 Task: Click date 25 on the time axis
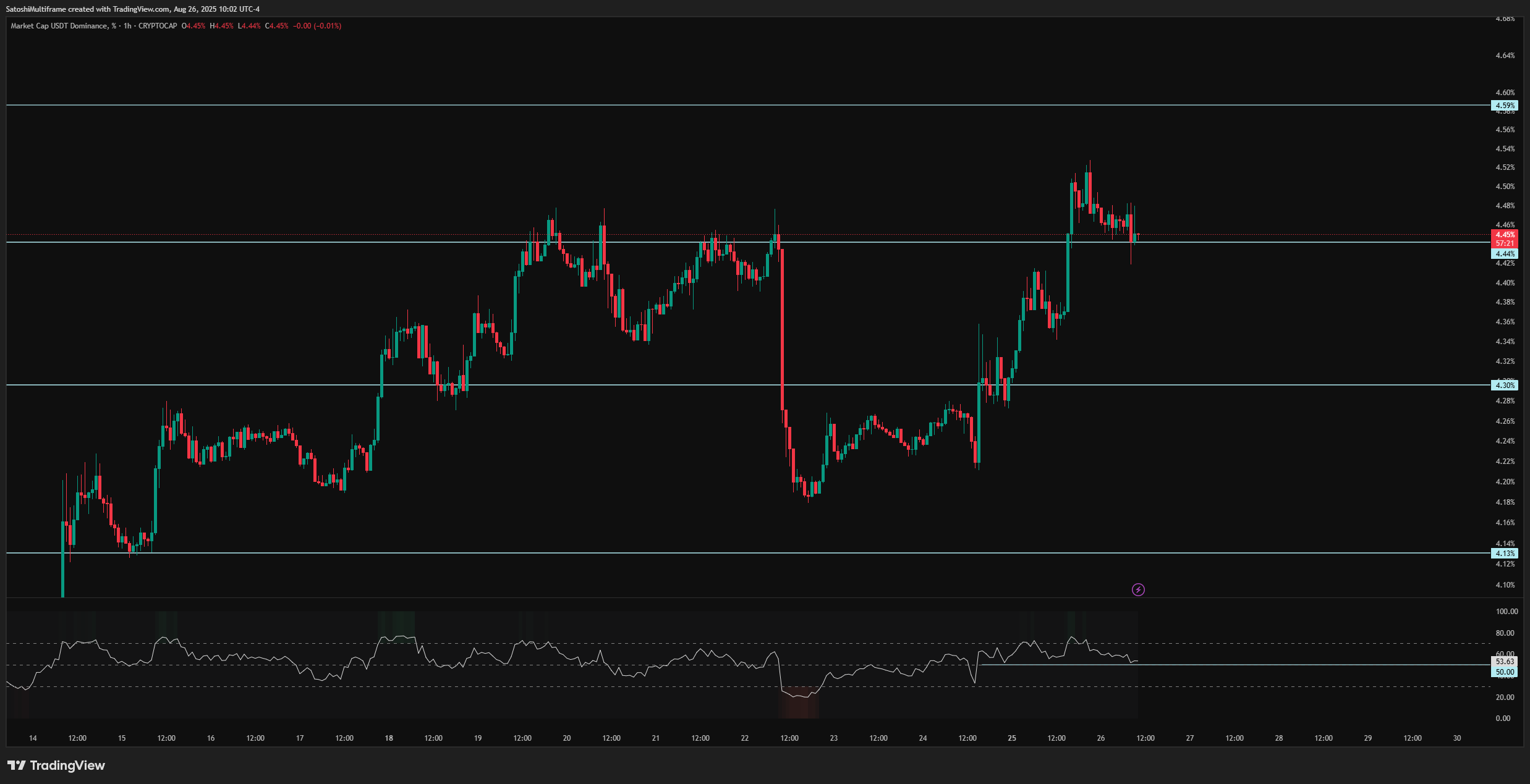pyautogui.click(x=1012, y=738)
